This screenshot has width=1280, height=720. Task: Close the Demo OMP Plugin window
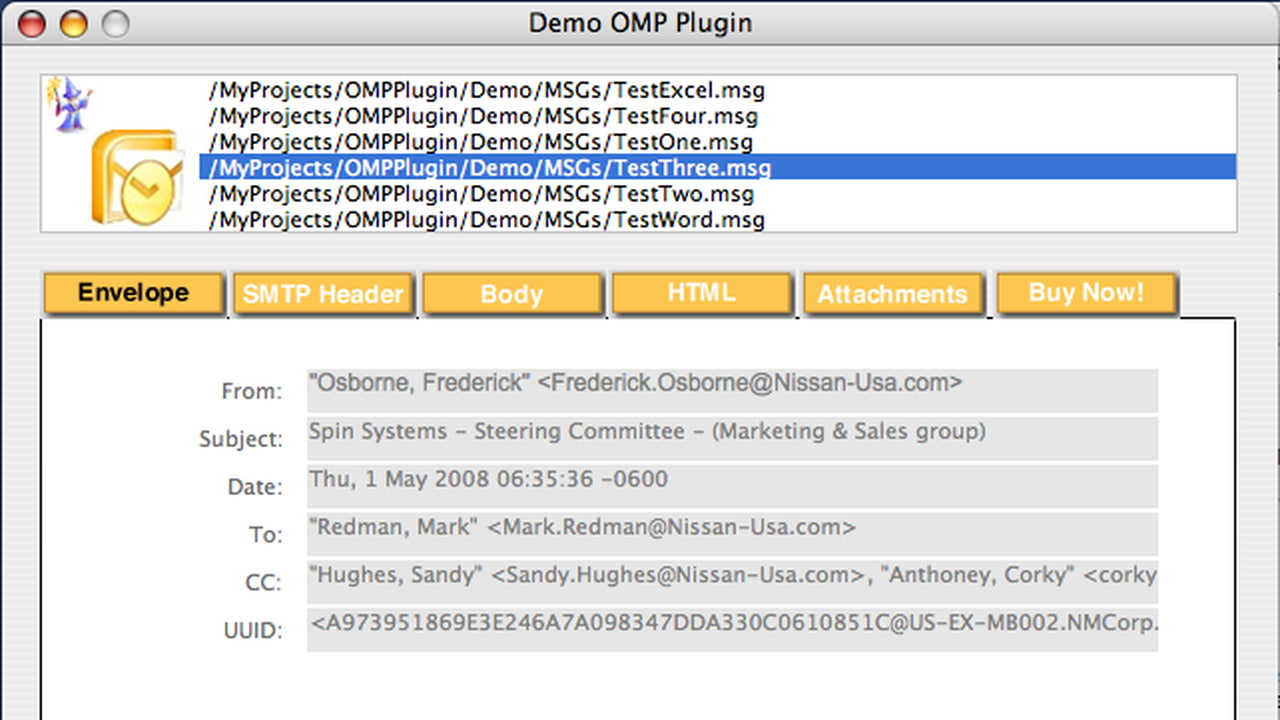pos(32,23)
